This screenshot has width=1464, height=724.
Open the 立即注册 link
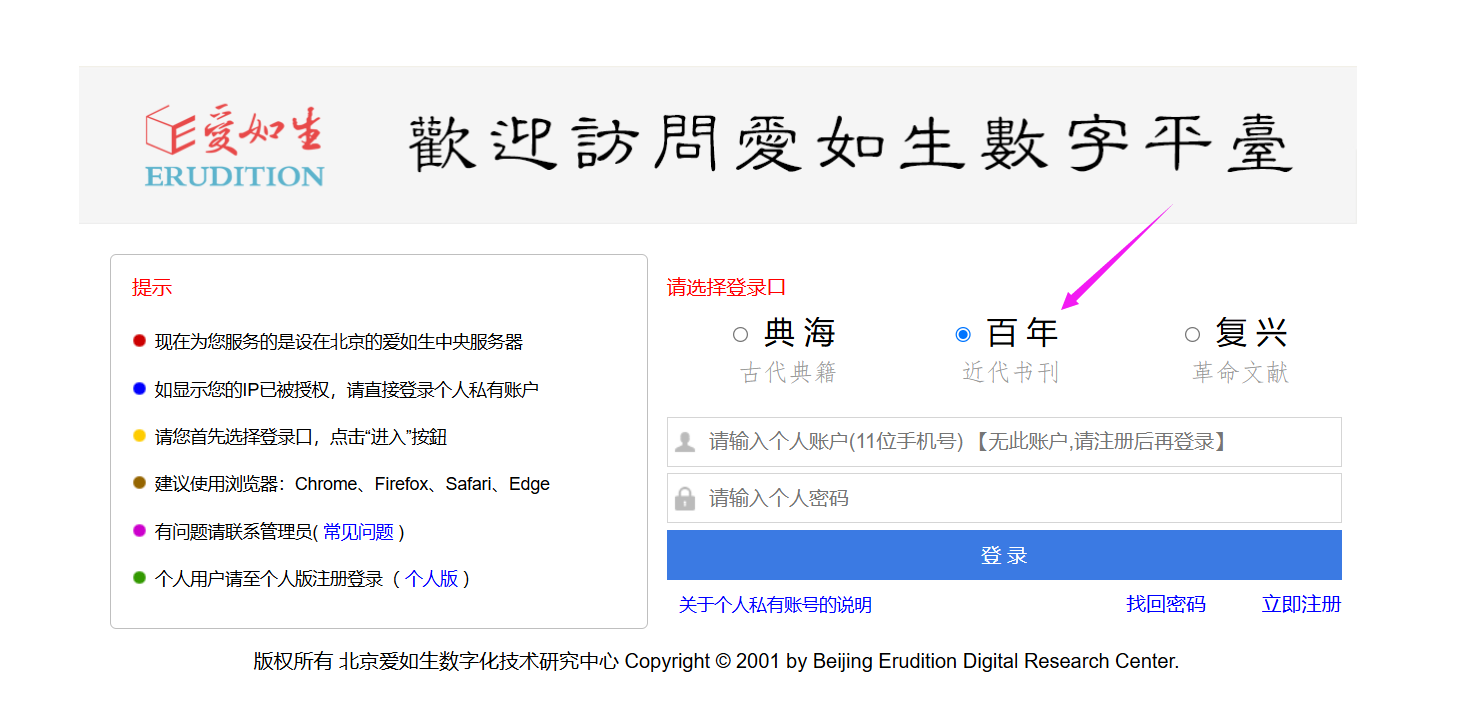pyautogui.click(x=1302, y=604)
